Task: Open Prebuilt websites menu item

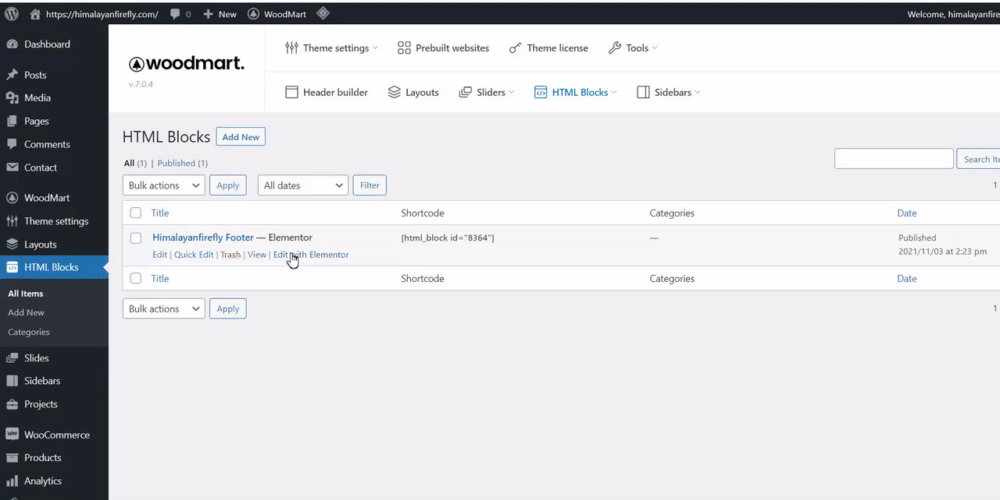Action: click(x=443, y=48)
